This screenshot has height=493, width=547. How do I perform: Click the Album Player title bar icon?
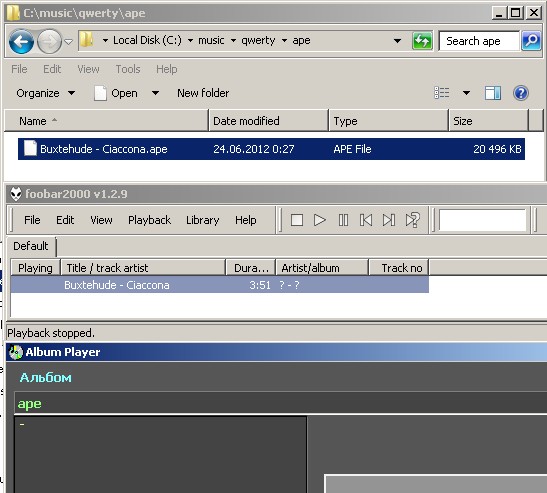(x=16, y=352)
